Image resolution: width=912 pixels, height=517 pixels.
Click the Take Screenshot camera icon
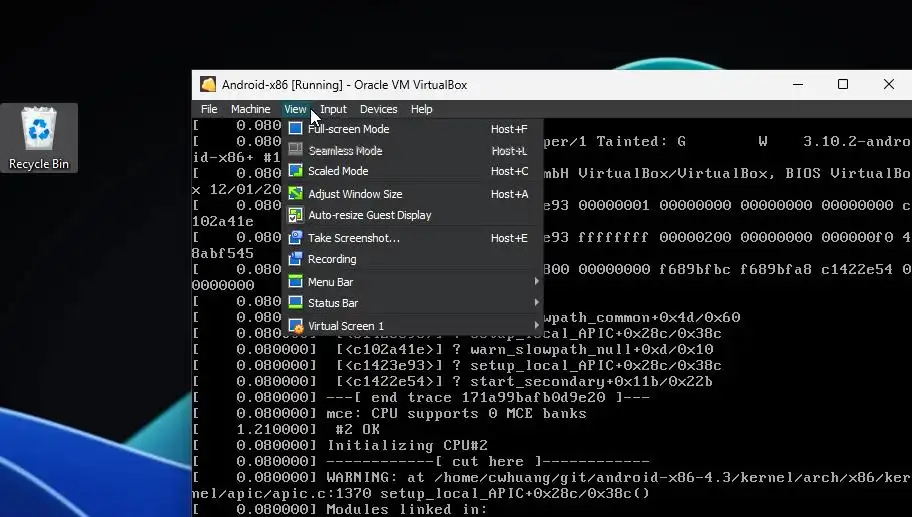coord(295,237)
